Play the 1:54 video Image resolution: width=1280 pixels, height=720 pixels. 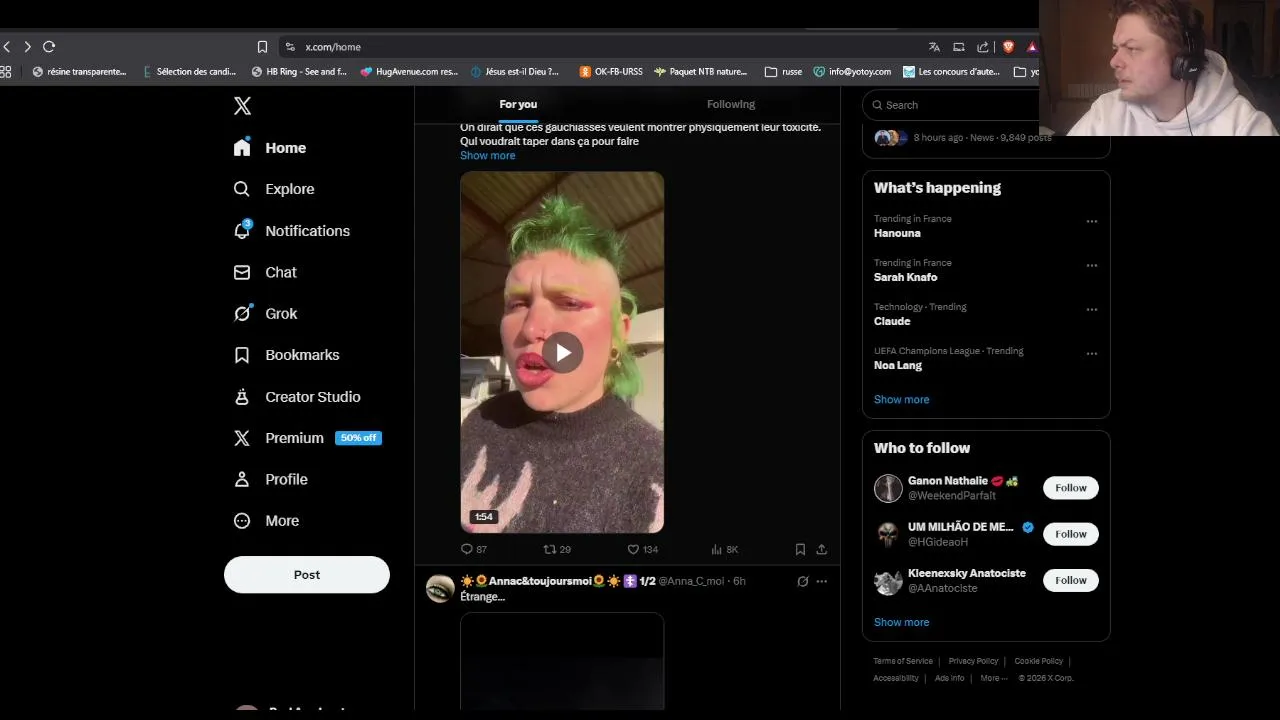562,352
